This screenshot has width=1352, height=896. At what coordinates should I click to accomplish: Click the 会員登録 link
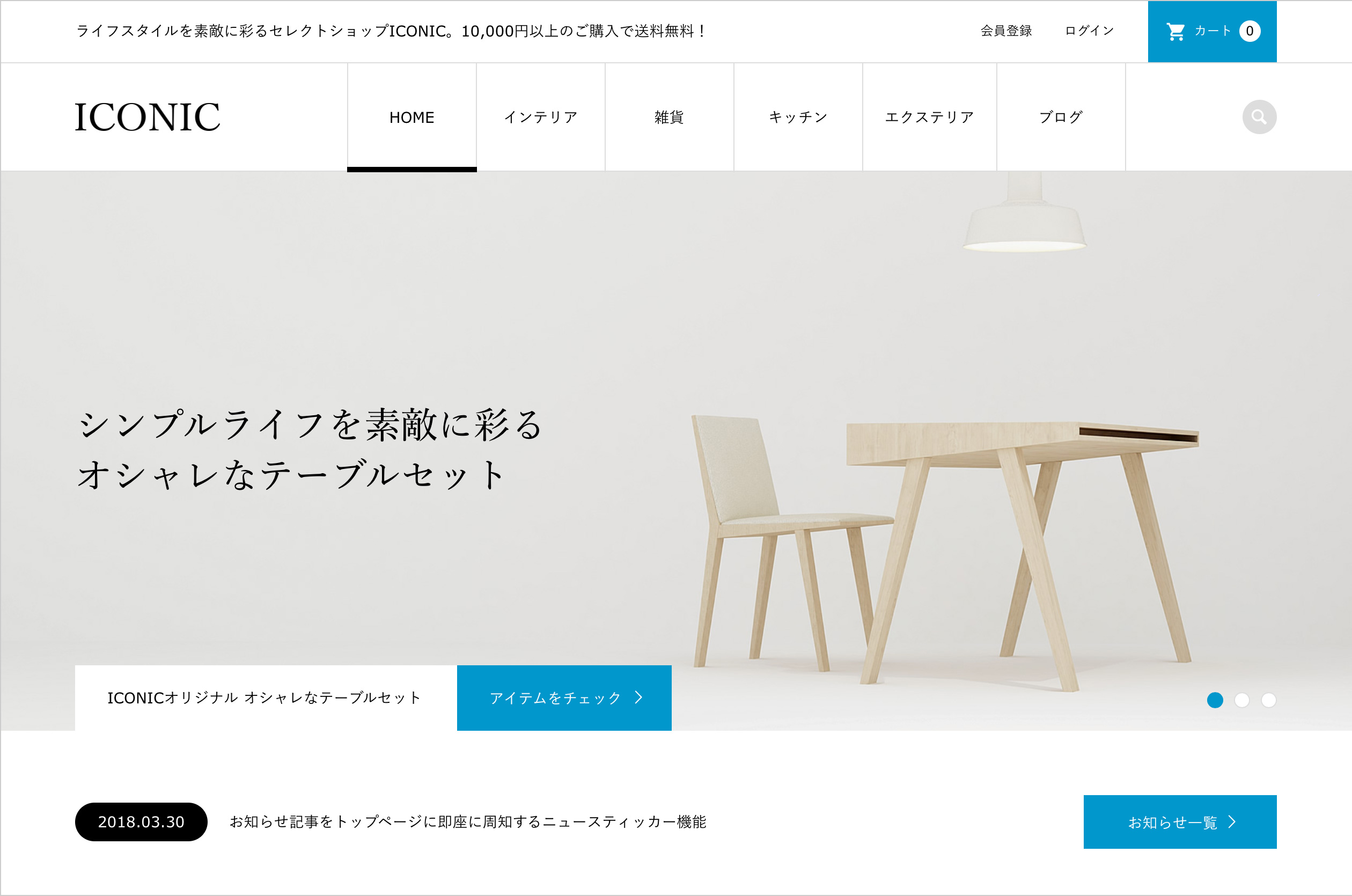click(x=1006, y=31)
